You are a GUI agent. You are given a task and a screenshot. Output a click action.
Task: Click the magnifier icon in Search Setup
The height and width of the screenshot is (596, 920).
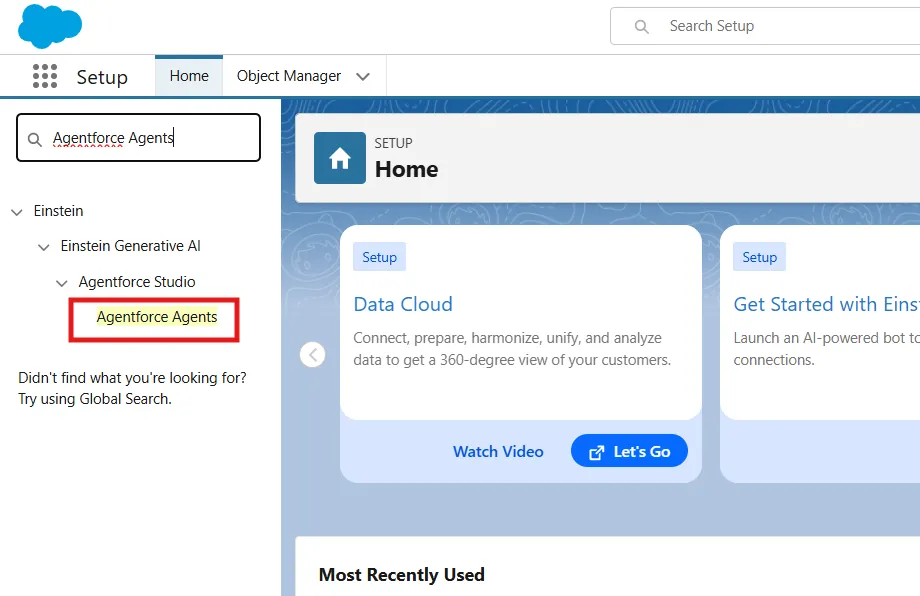point(642,27)
